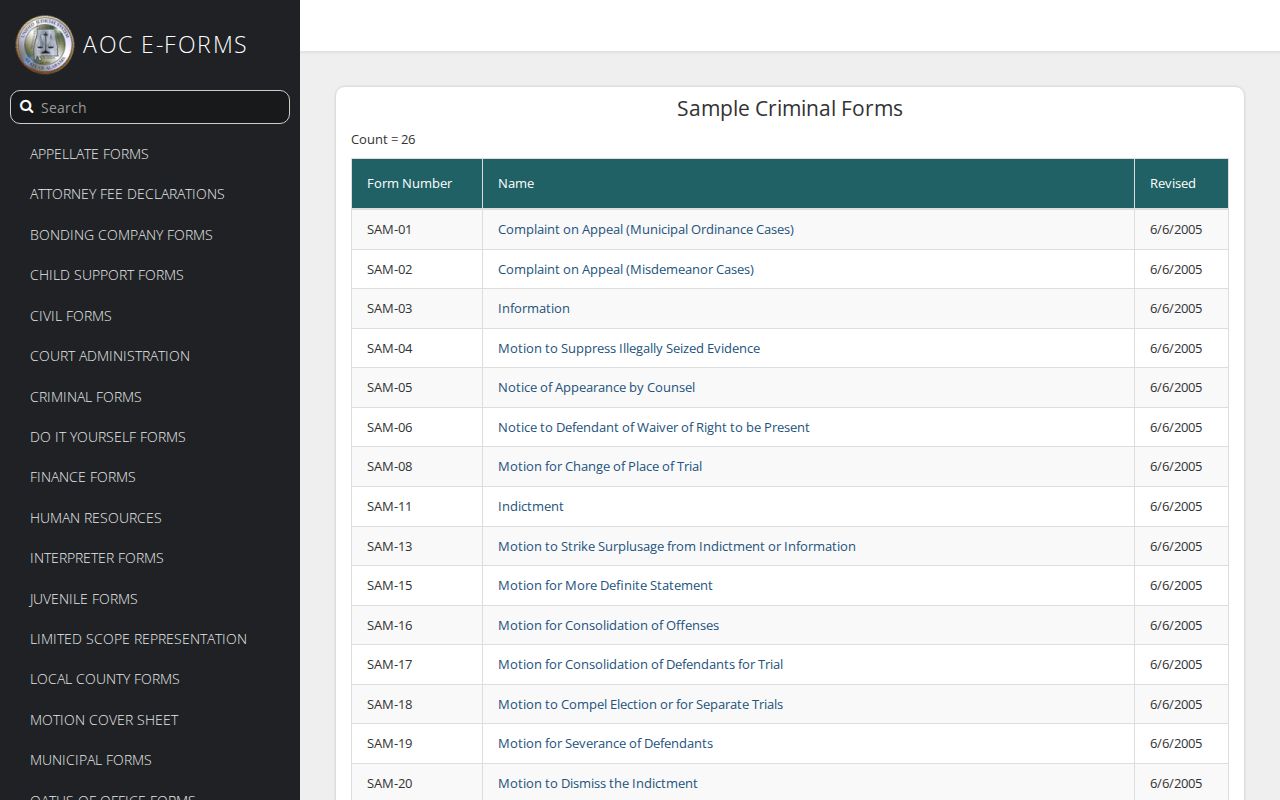Select Attorney Fee Declarations category
This screenshot has height=800, width=1280.
[x=127, y=194]
